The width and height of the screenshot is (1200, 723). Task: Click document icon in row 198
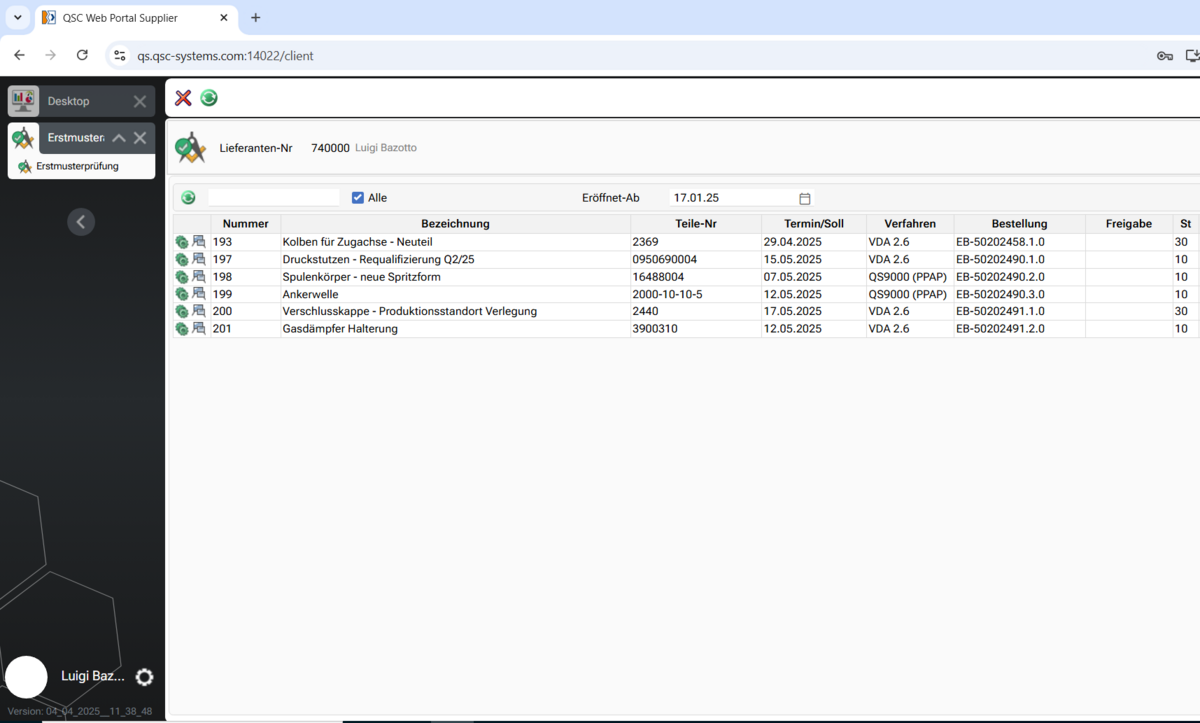click(199, 276)
